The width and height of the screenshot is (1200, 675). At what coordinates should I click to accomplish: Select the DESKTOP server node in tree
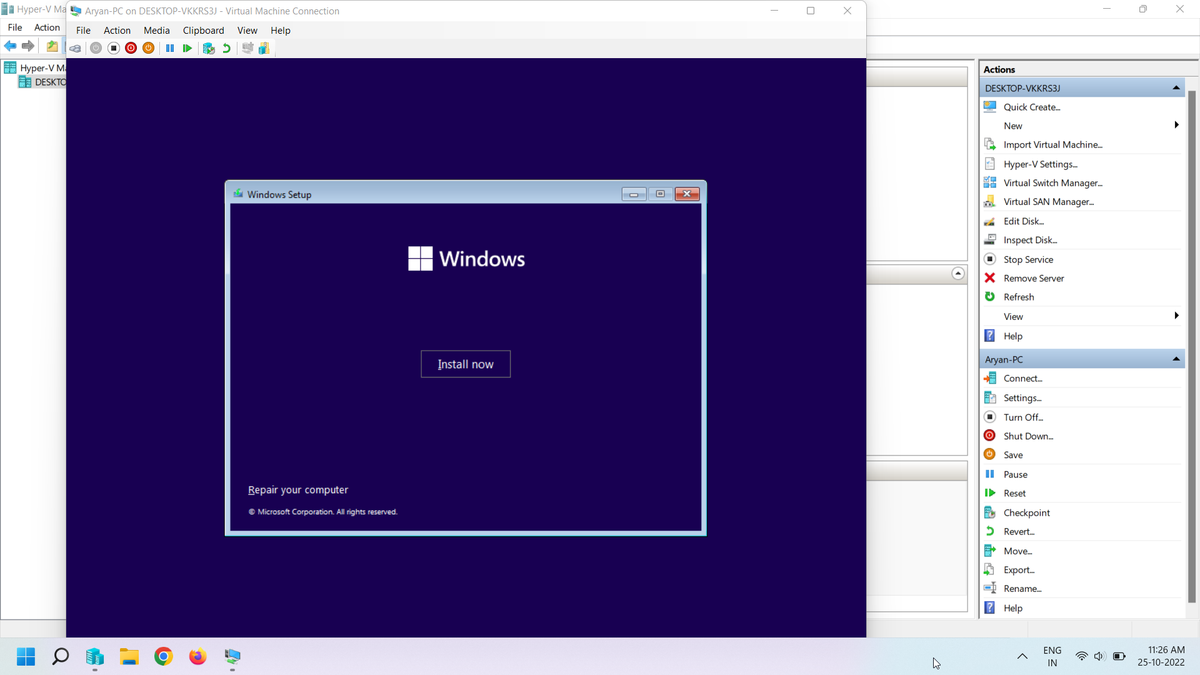pos(43,82)
